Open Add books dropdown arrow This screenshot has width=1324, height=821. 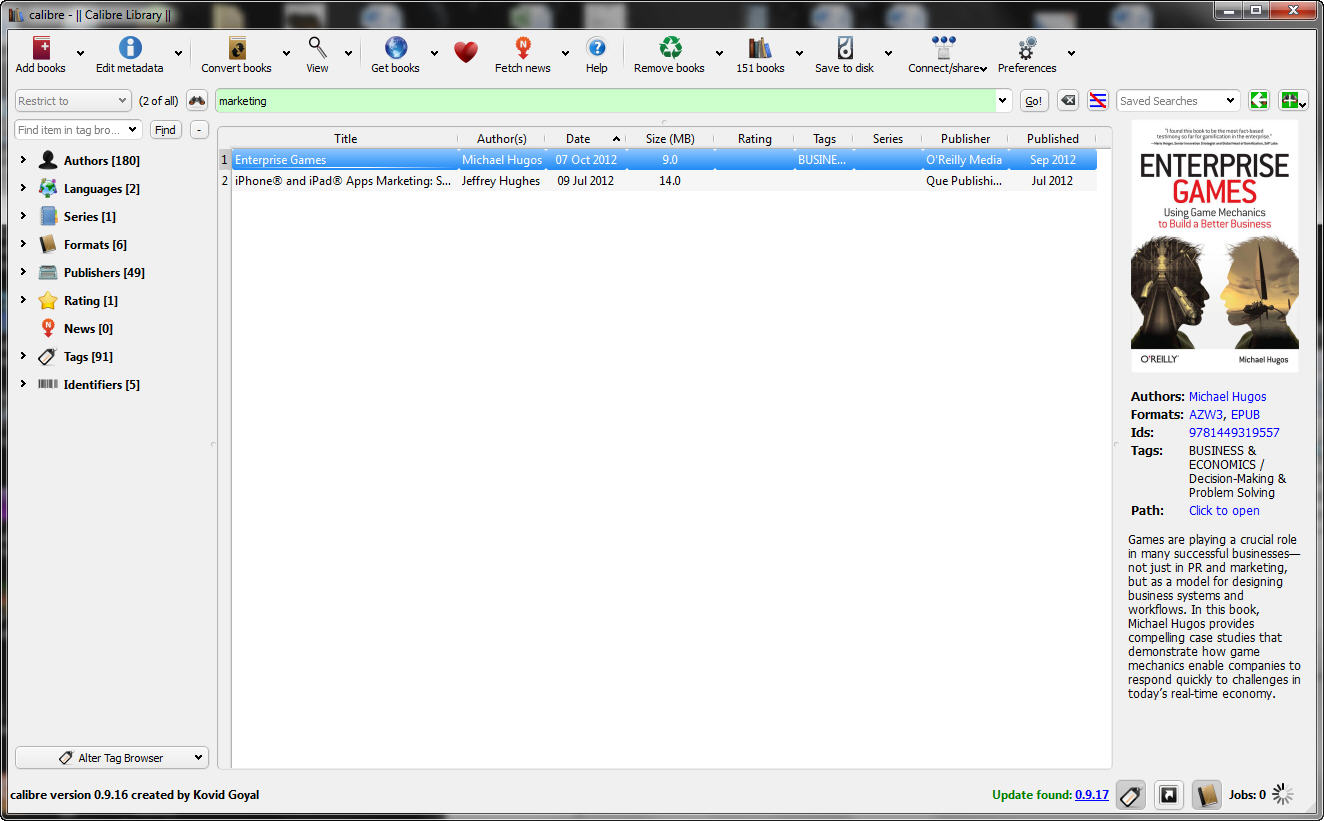pyautogui.click(x=81, y=53)
